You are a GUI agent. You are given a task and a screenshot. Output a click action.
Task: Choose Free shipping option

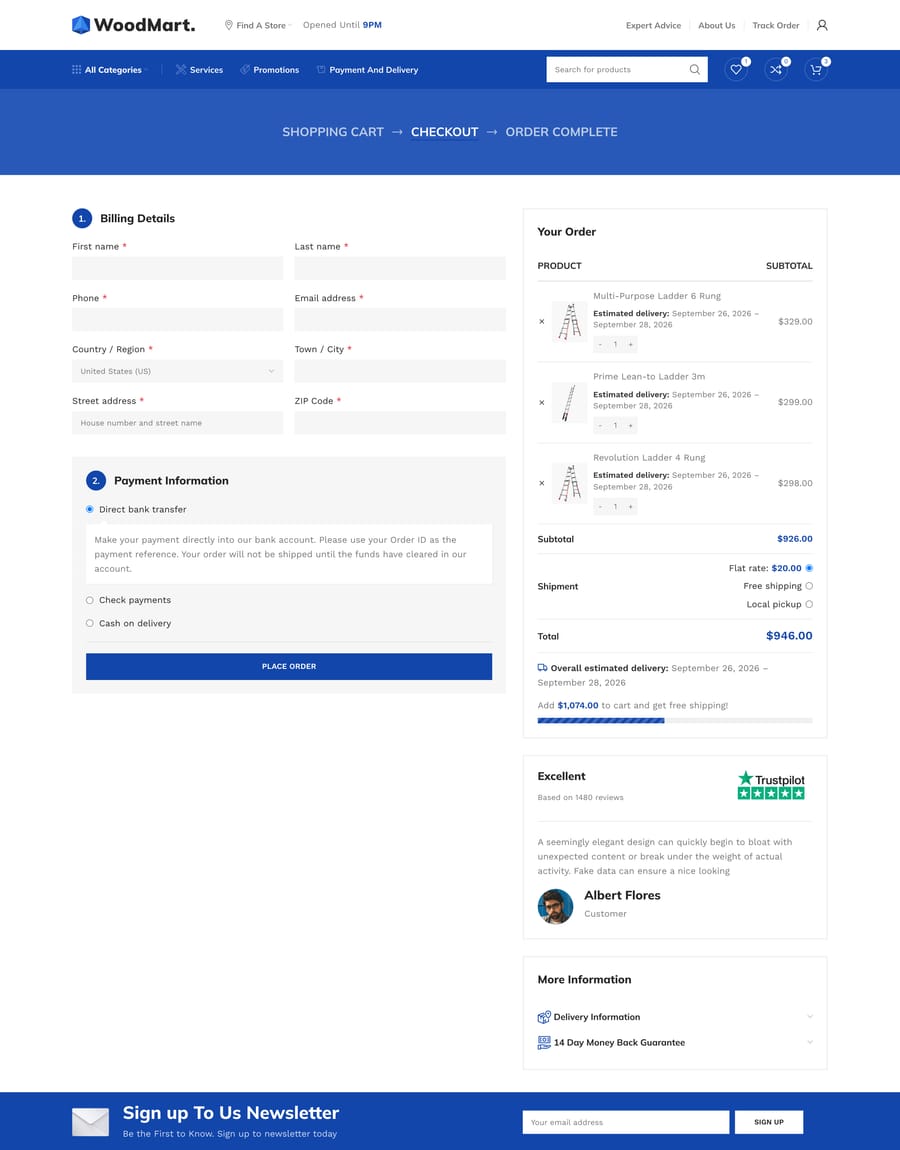(x=809, y=586)
